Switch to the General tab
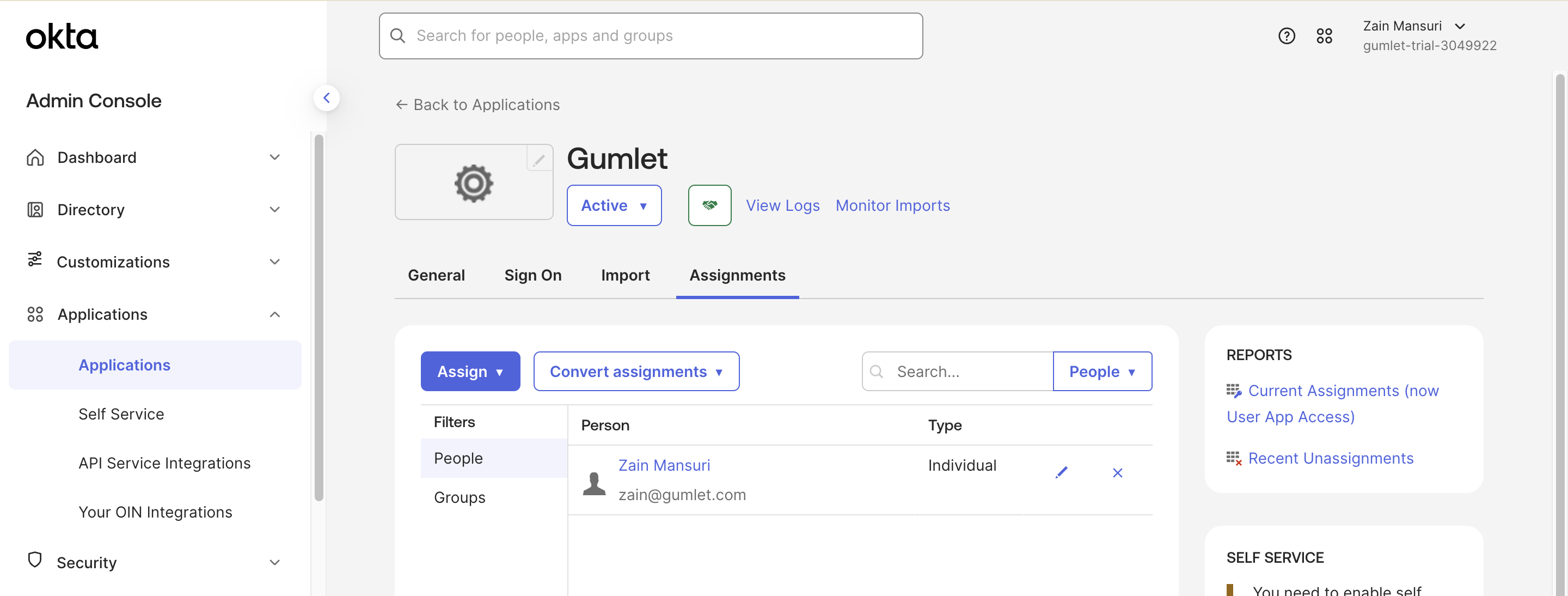Screen dimensions: 1568x596 point(436,275)
